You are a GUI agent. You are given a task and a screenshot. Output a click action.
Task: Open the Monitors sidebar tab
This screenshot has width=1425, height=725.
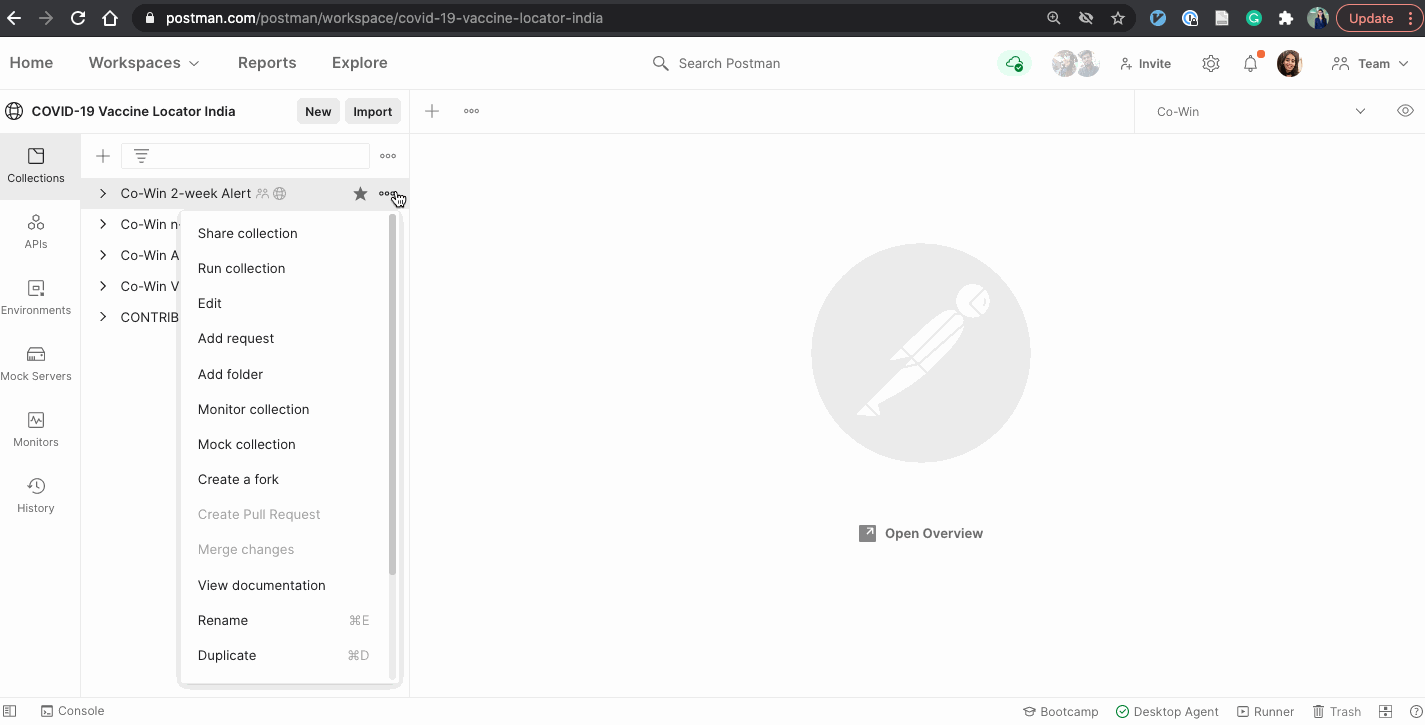coord(36,430)
